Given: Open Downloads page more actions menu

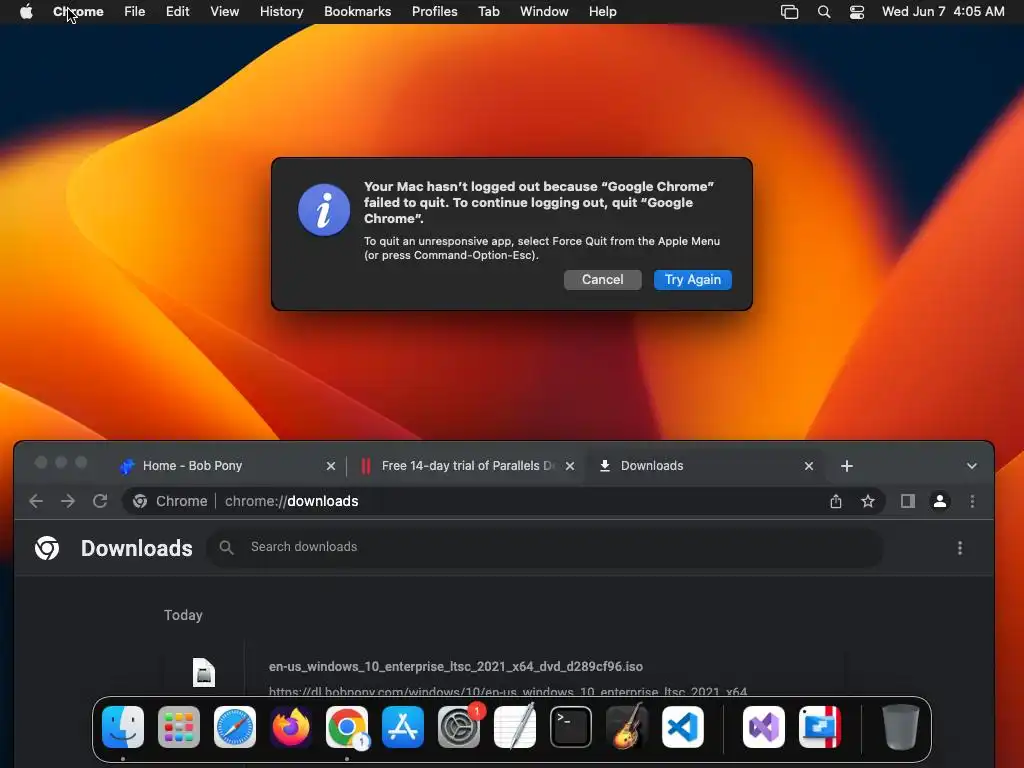Looking at the screenshot, I should tap(959, 548).
